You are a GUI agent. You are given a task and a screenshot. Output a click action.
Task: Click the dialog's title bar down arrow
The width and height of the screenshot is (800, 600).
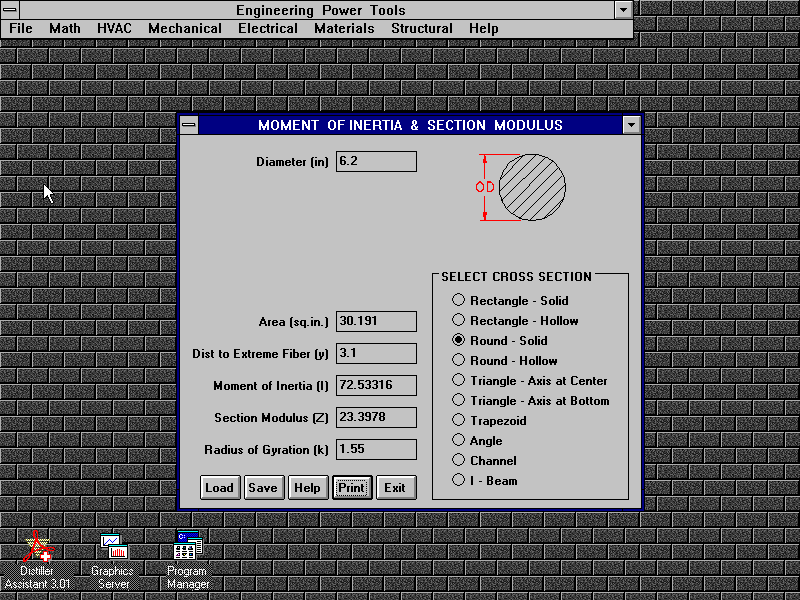630,125
